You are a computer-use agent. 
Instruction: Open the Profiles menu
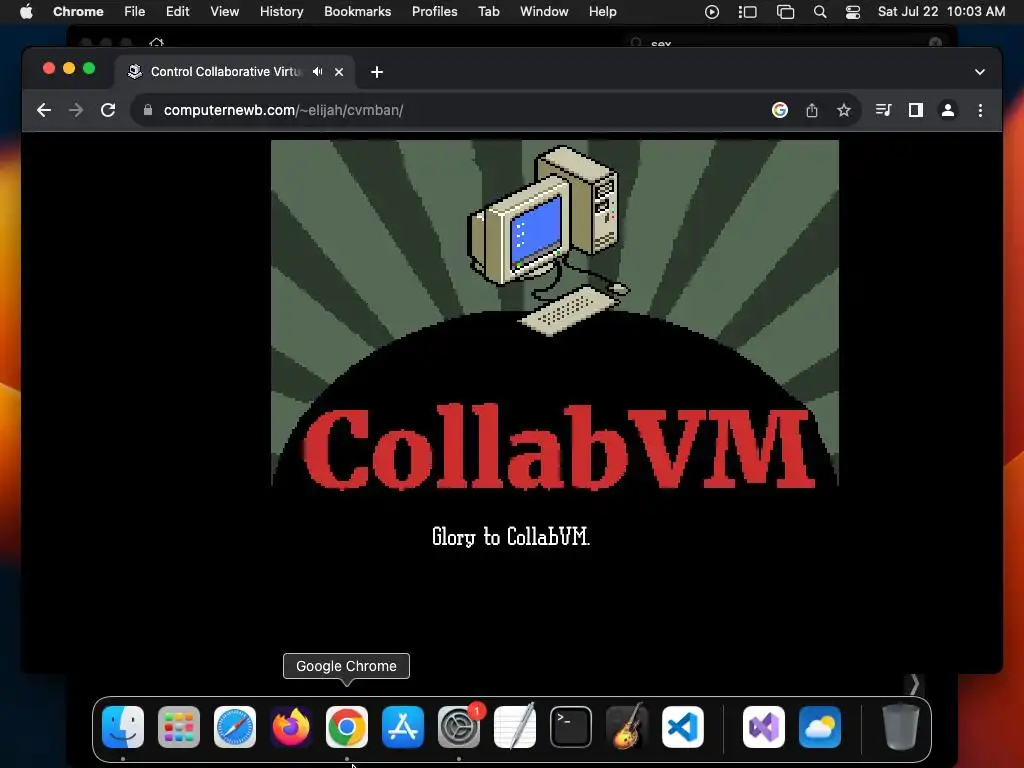pyautogui.click(x=434, y=12)
